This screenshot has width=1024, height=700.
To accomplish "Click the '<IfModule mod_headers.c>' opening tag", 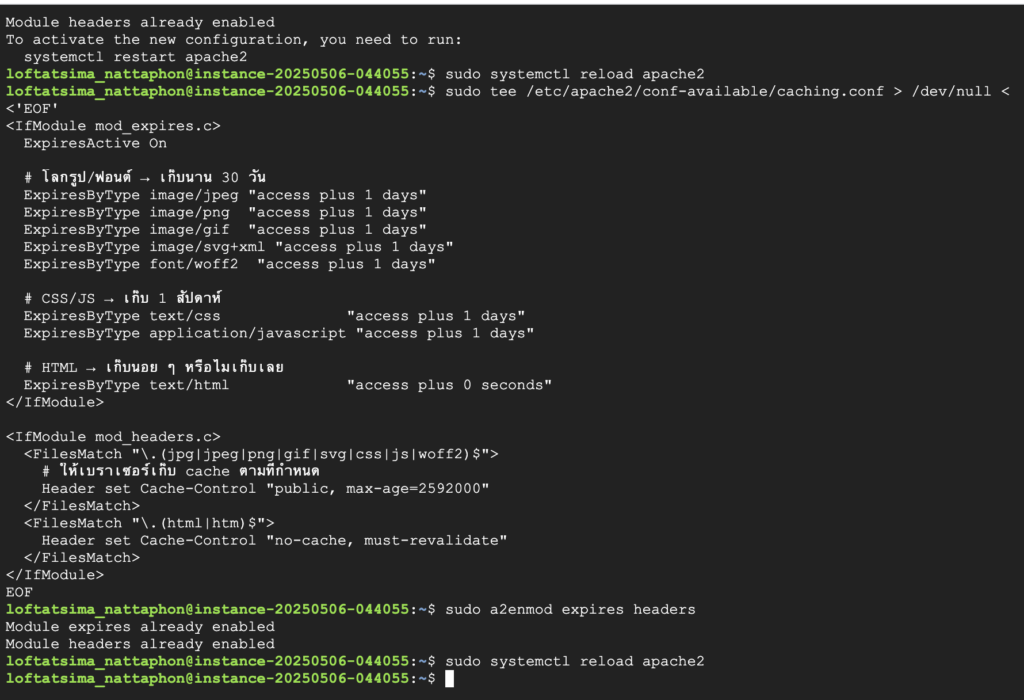I will click(x=113, y=437).
